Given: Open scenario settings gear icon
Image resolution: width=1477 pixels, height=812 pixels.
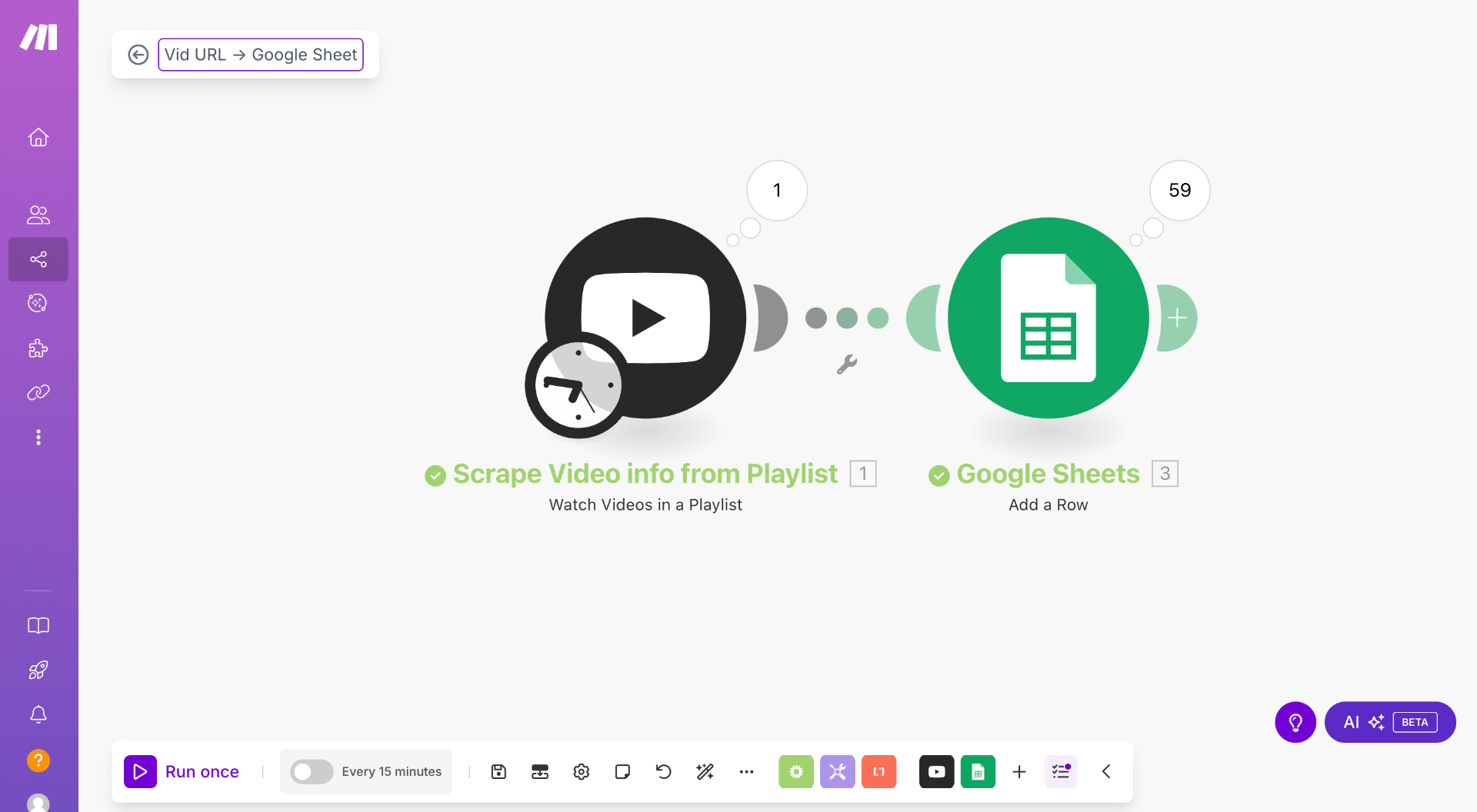Looking at the screenshot, I should pyautogui.click(x=582, y=771).
